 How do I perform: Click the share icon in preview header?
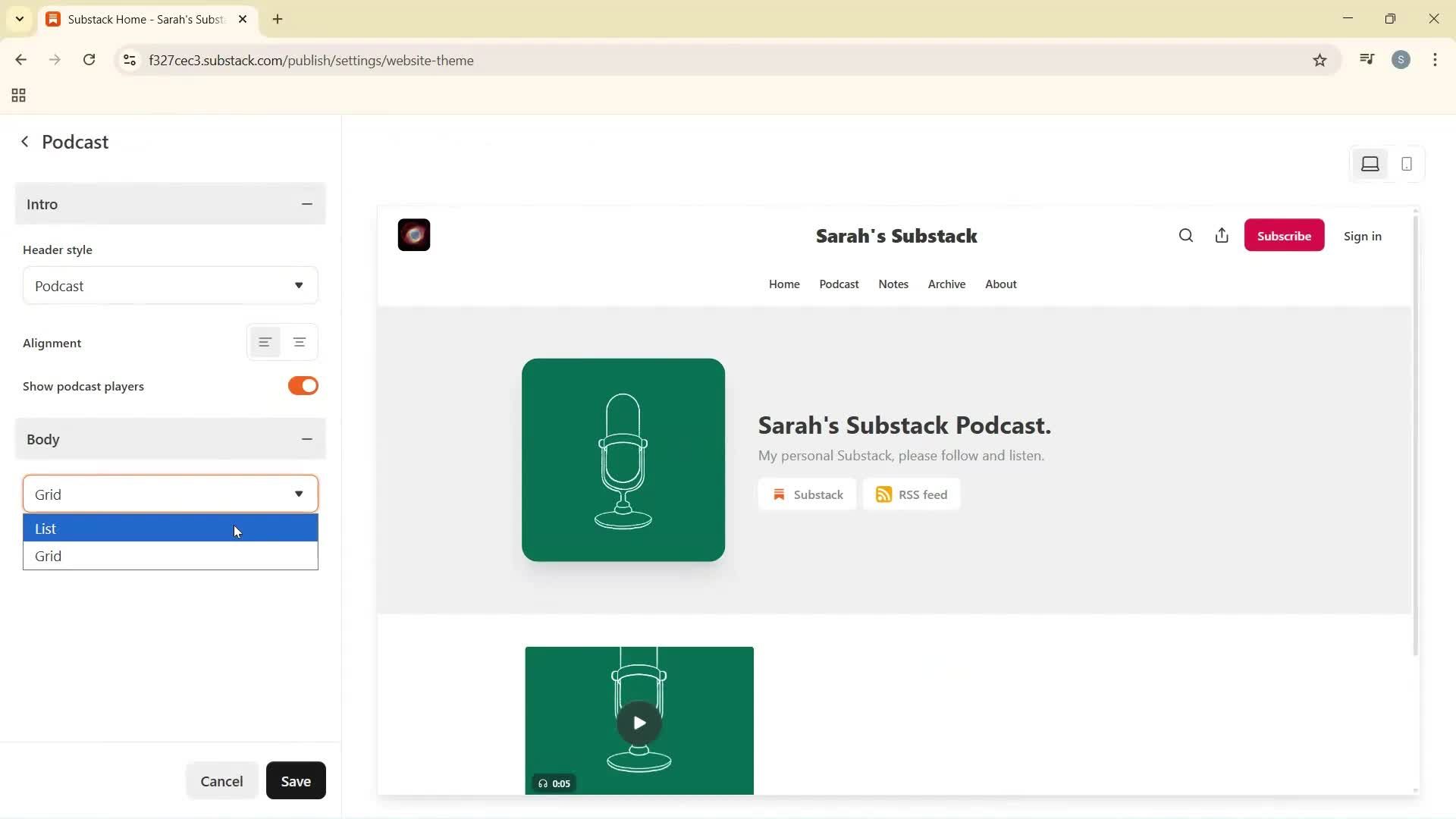(x=1222, y=236)
